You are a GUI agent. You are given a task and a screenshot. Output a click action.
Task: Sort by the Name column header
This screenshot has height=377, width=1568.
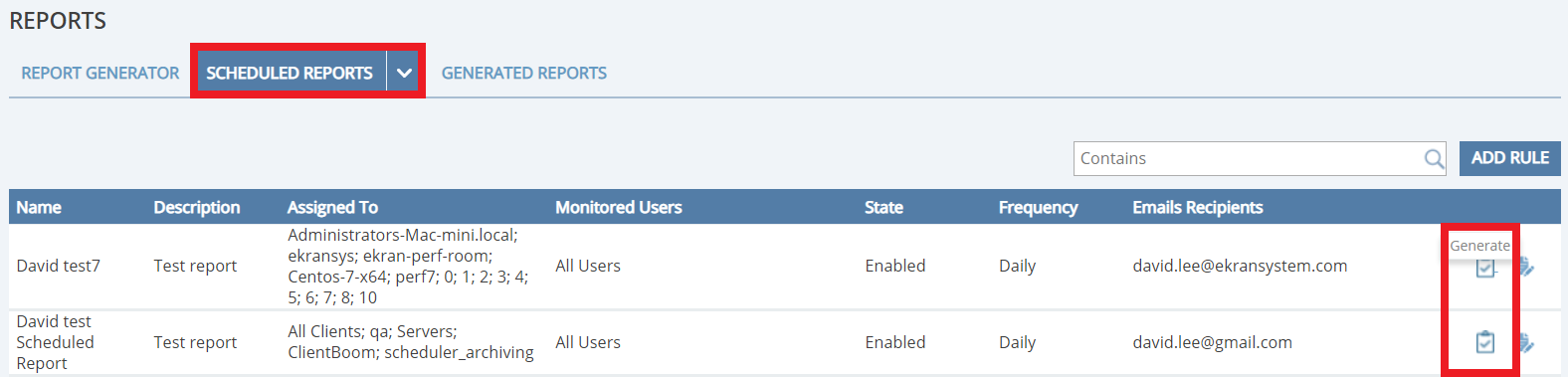[x=39, y=207]
